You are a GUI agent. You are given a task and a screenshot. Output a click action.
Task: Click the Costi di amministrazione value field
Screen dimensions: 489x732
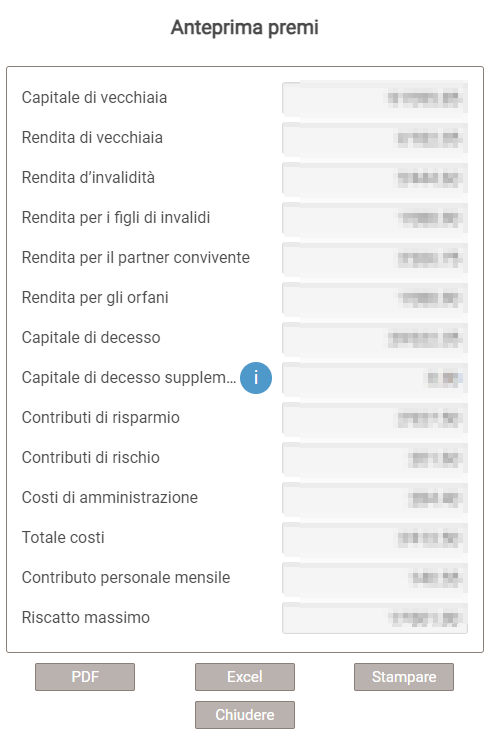(x=375, y=498)
